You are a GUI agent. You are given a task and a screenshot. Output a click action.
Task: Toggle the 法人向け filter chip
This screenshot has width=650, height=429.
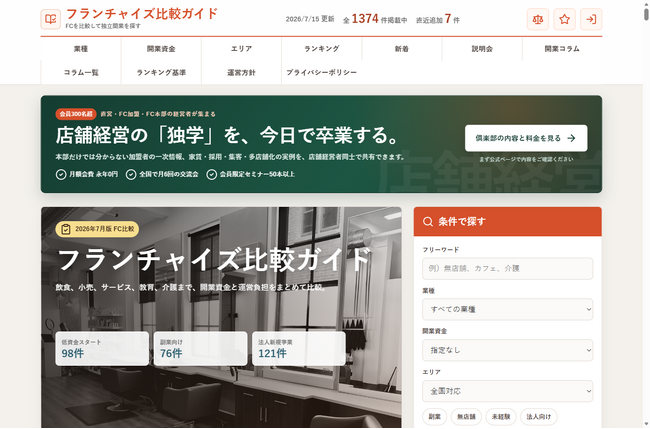pos(538,417)
